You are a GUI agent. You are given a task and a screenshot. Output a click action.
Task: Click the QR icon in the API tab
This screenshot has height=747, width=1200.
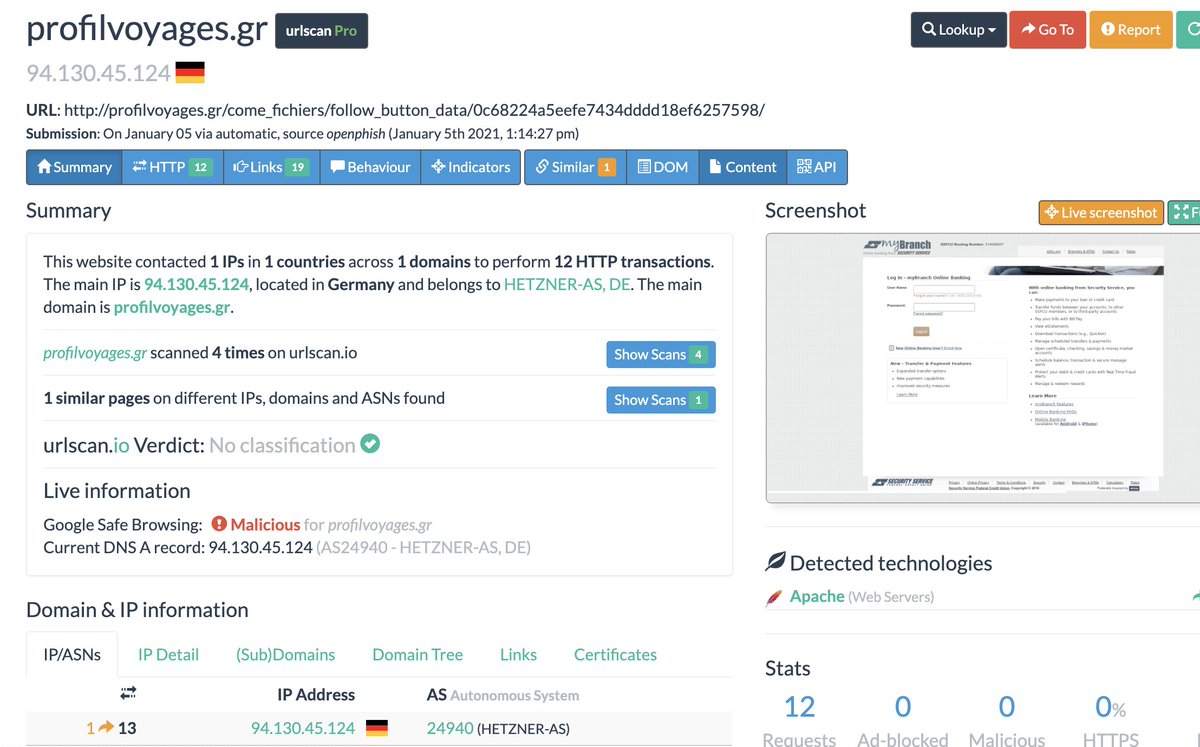804,167
